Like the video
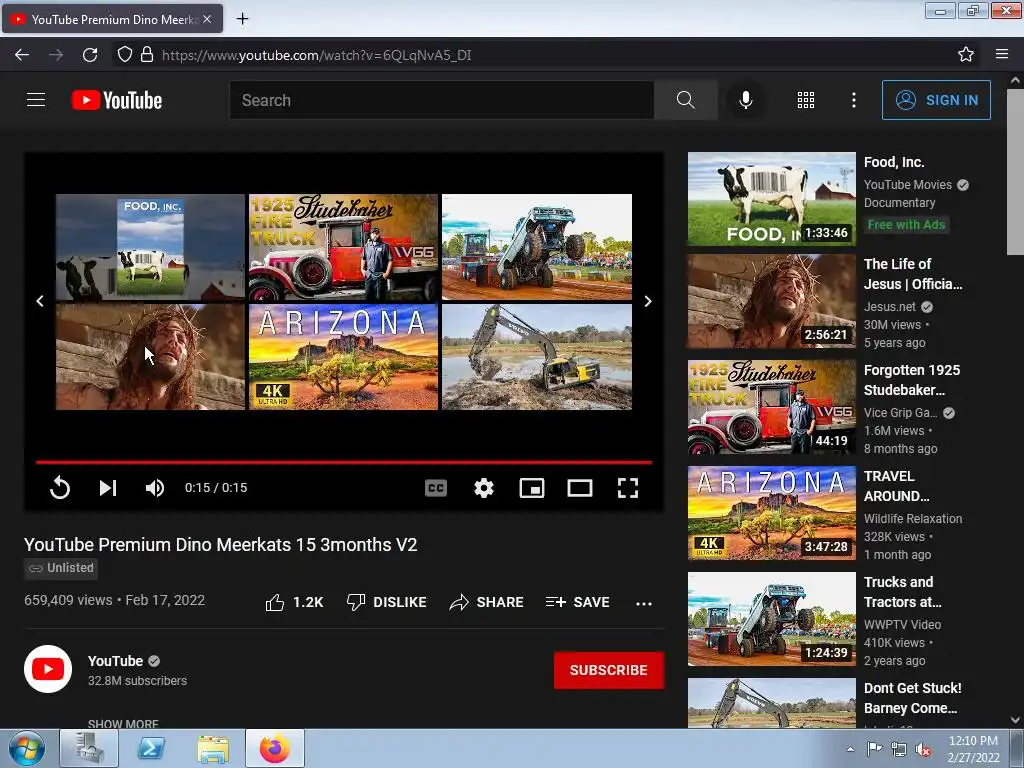Screen dimensions: 1024x768 pos(294,602)
